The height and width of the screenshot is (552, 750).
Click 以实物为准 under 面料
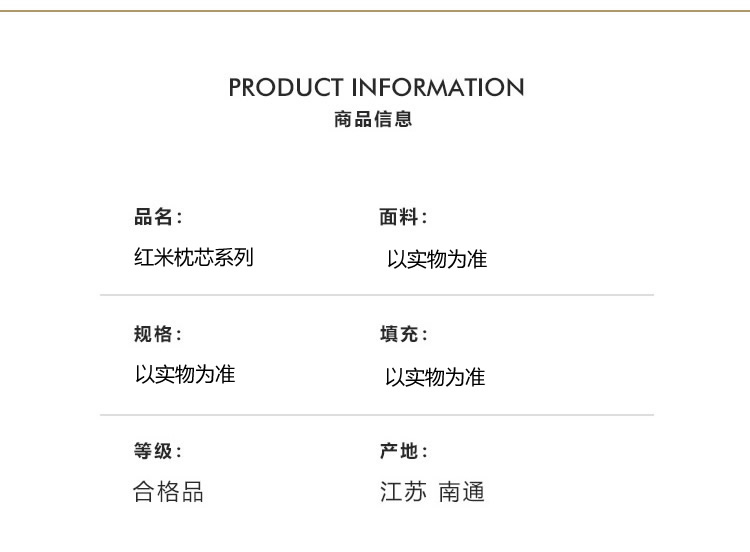[437, 259]
